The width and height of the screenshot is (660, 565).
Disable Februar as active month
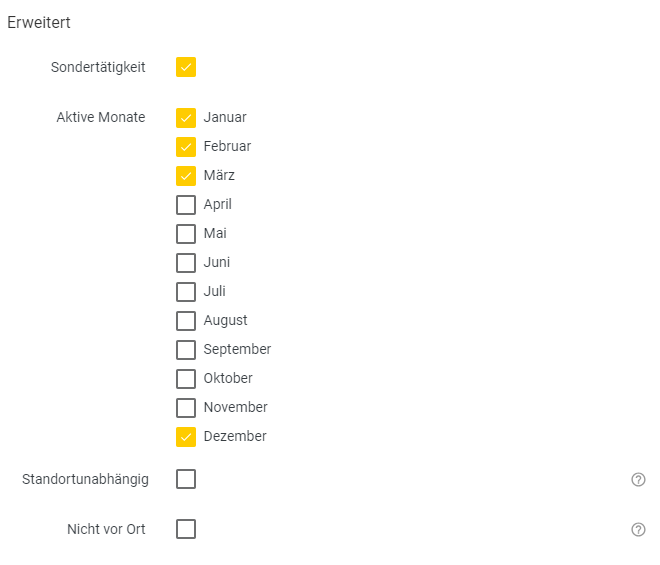[186, 147]
